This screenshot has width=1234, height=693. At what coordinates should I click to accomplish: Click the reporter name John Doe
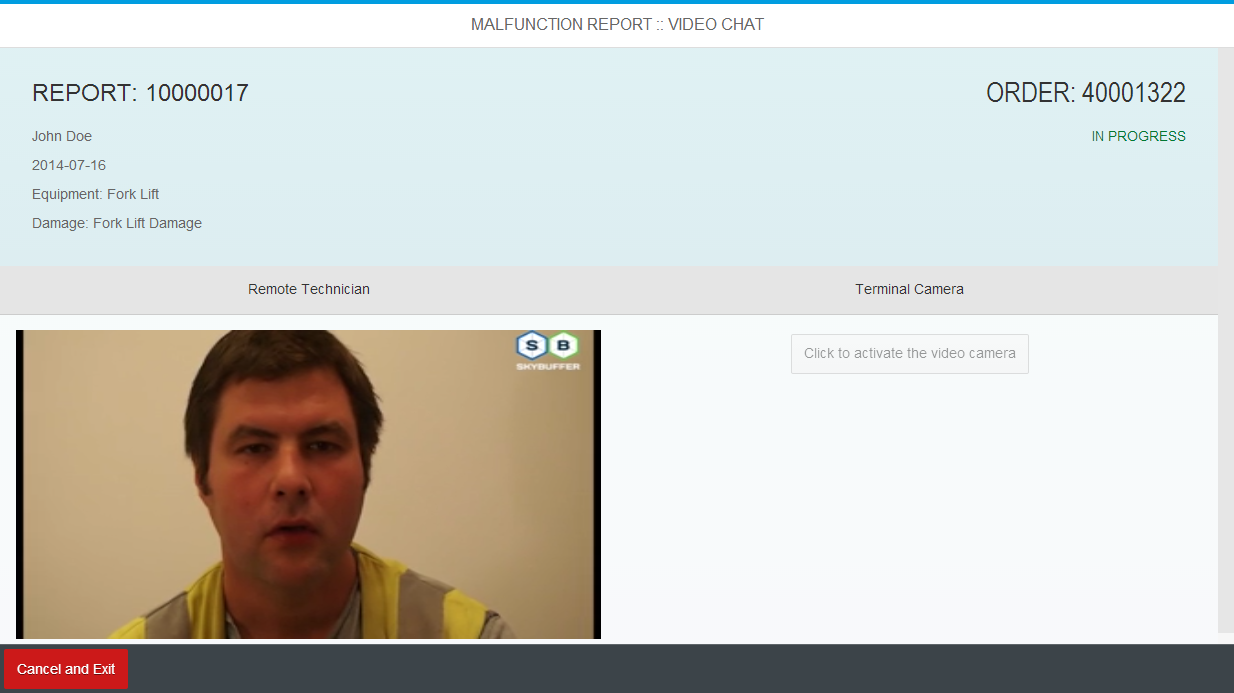click(62, 136)
